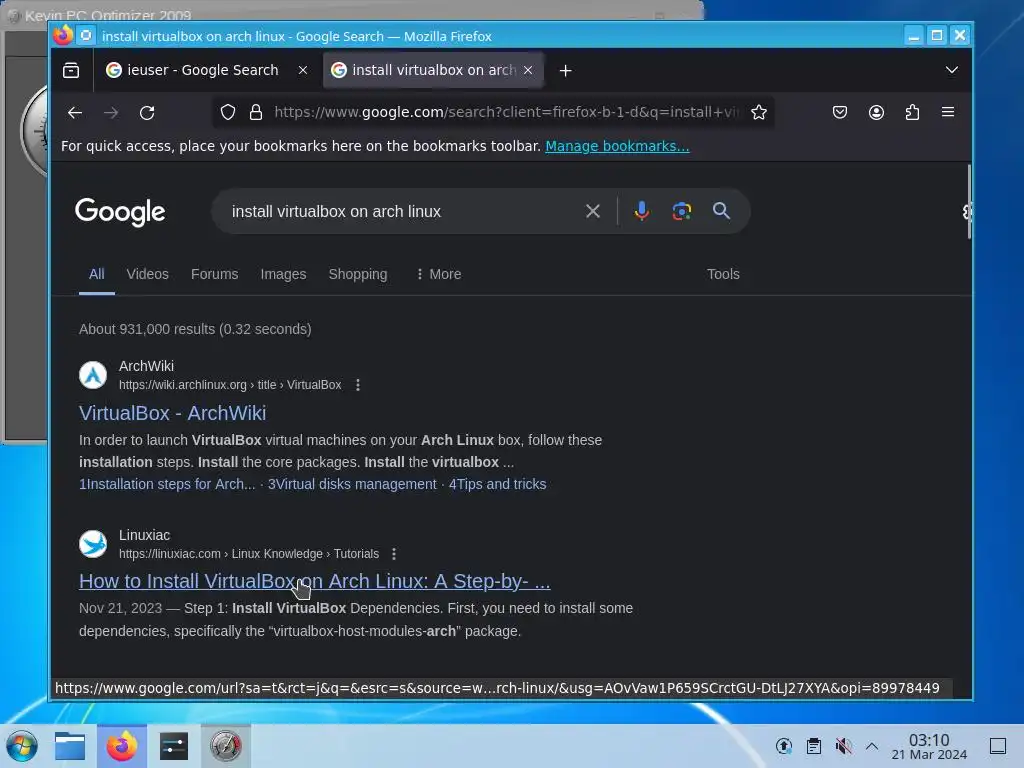Open the file manager from the taskbar
This screenshot has width=1024, height=768.
point(69,746)
